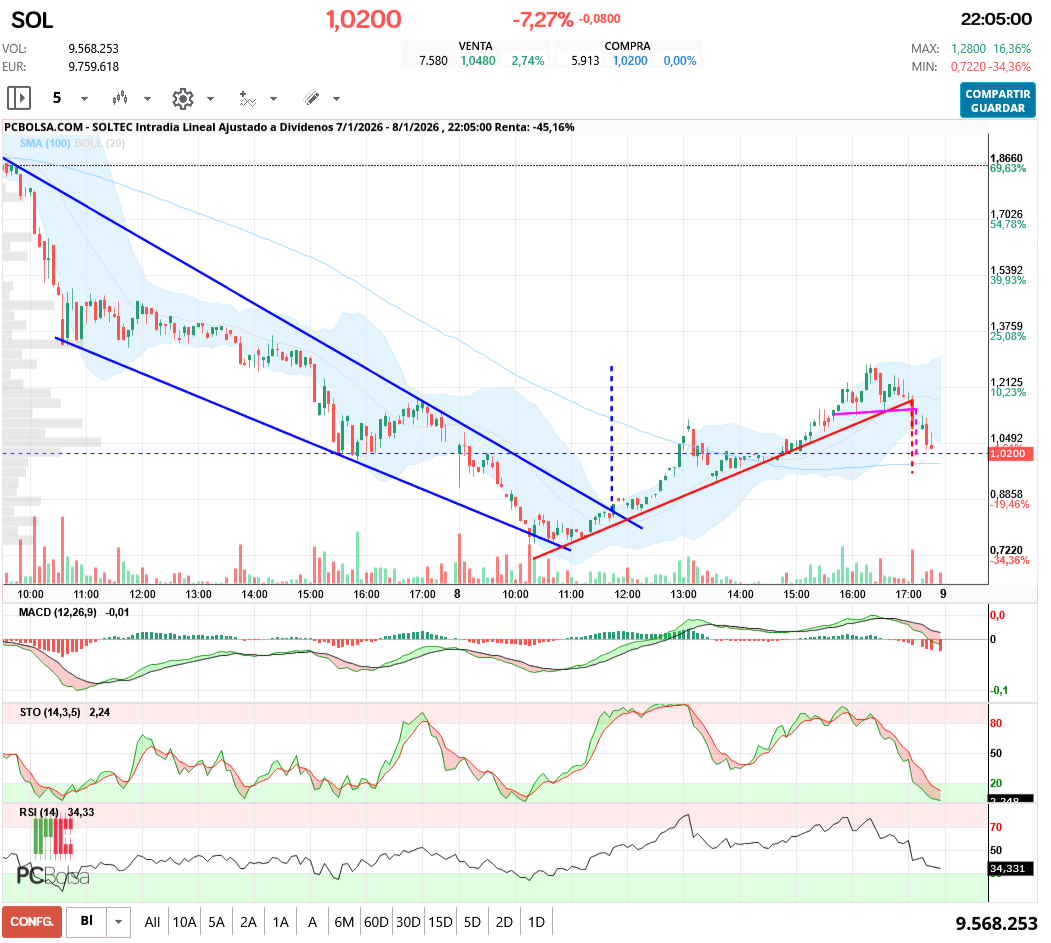Select the 1D time range
The image size is (1051, 943).
(536, 922)
